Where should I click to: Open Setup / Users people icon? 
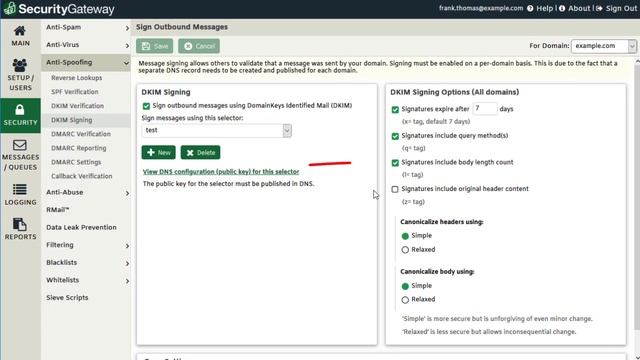click(20, 65)
